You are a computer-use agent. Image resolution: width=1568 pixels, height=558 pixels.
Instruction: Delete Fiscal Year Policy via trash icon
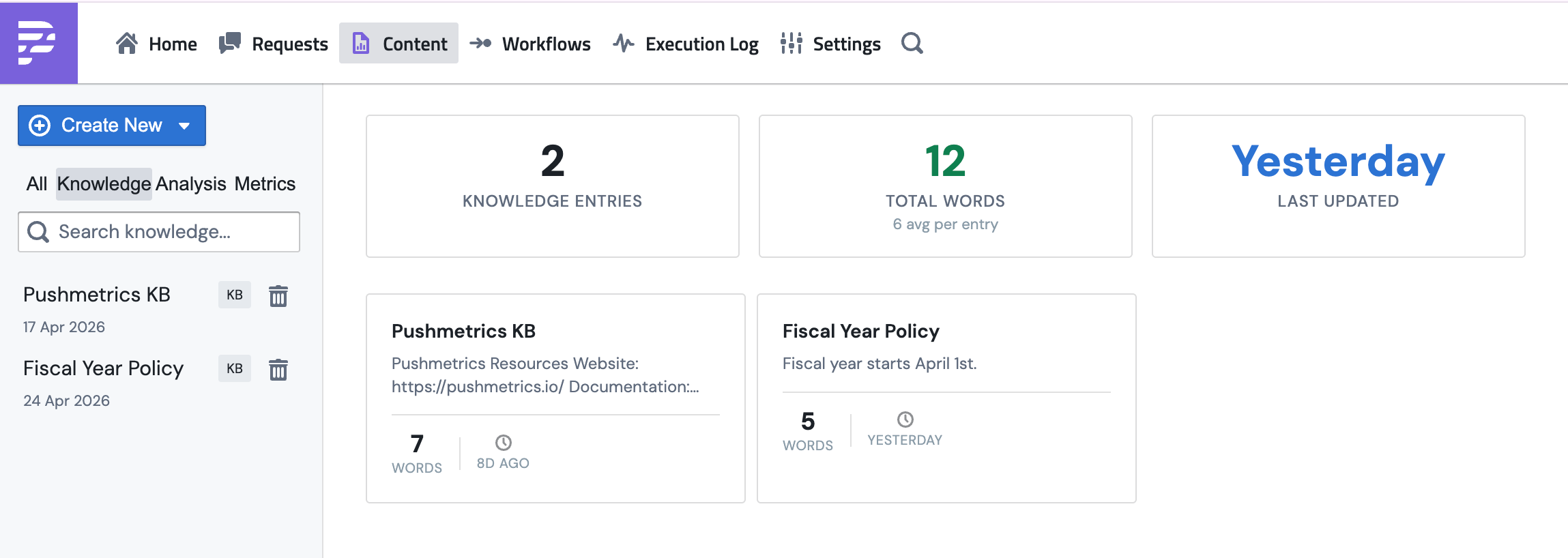point(278,370)
